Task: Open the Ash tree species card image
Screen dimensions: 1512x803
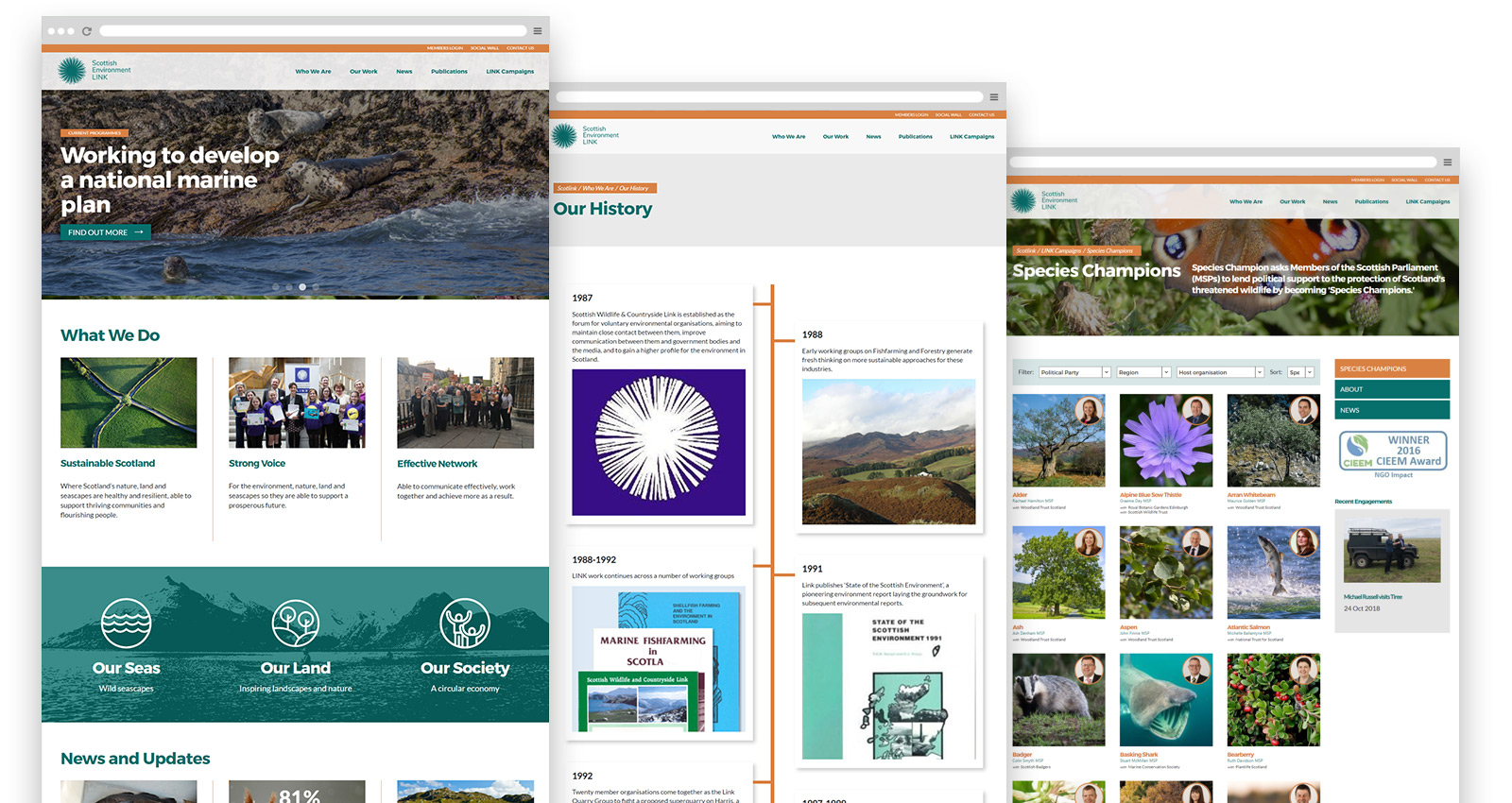Action: (x=1058, y=572)
